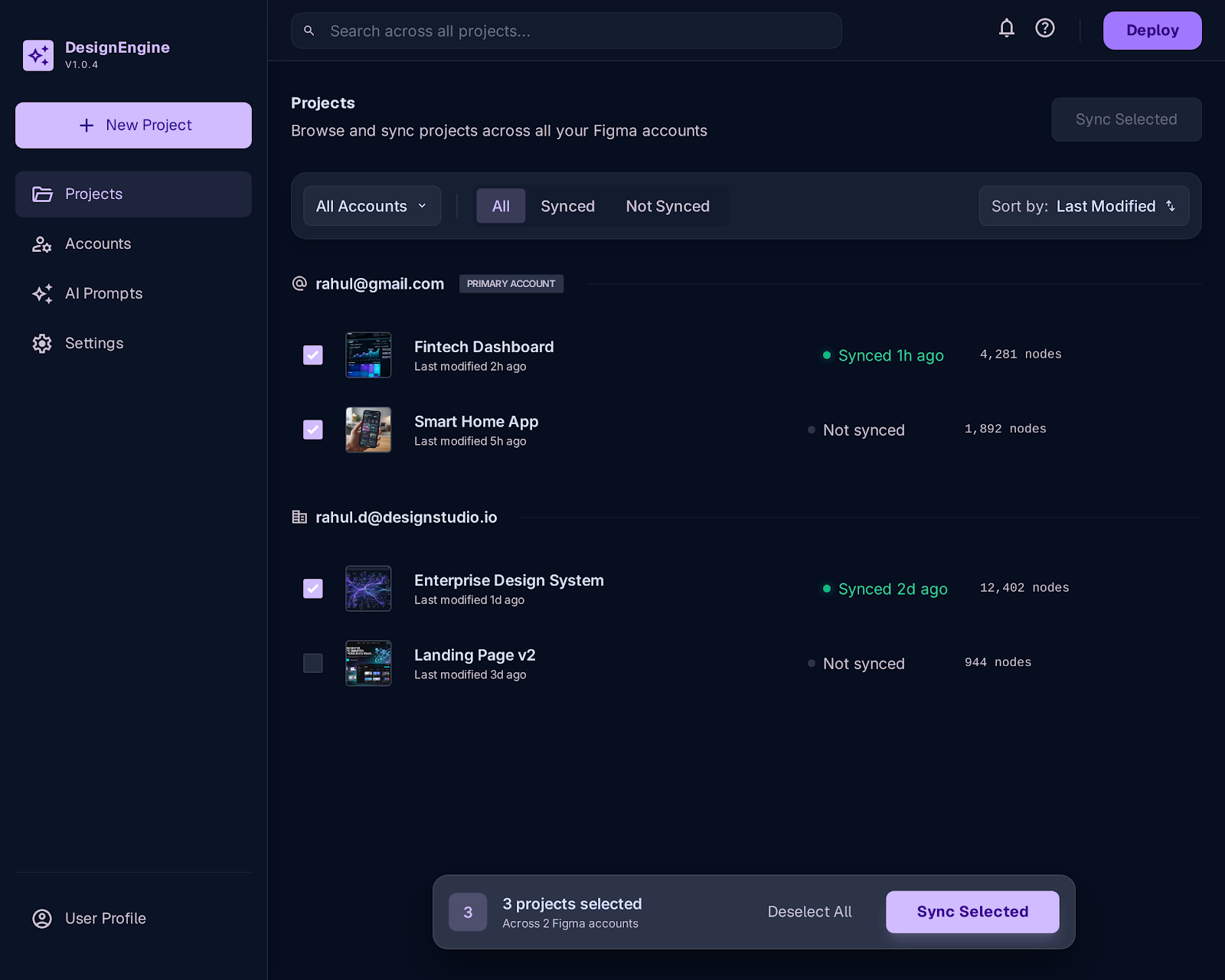Click the Accounts people-gear icon
Image resolution: width=1225 pixels, height=980 pixels.
point(42,244)
